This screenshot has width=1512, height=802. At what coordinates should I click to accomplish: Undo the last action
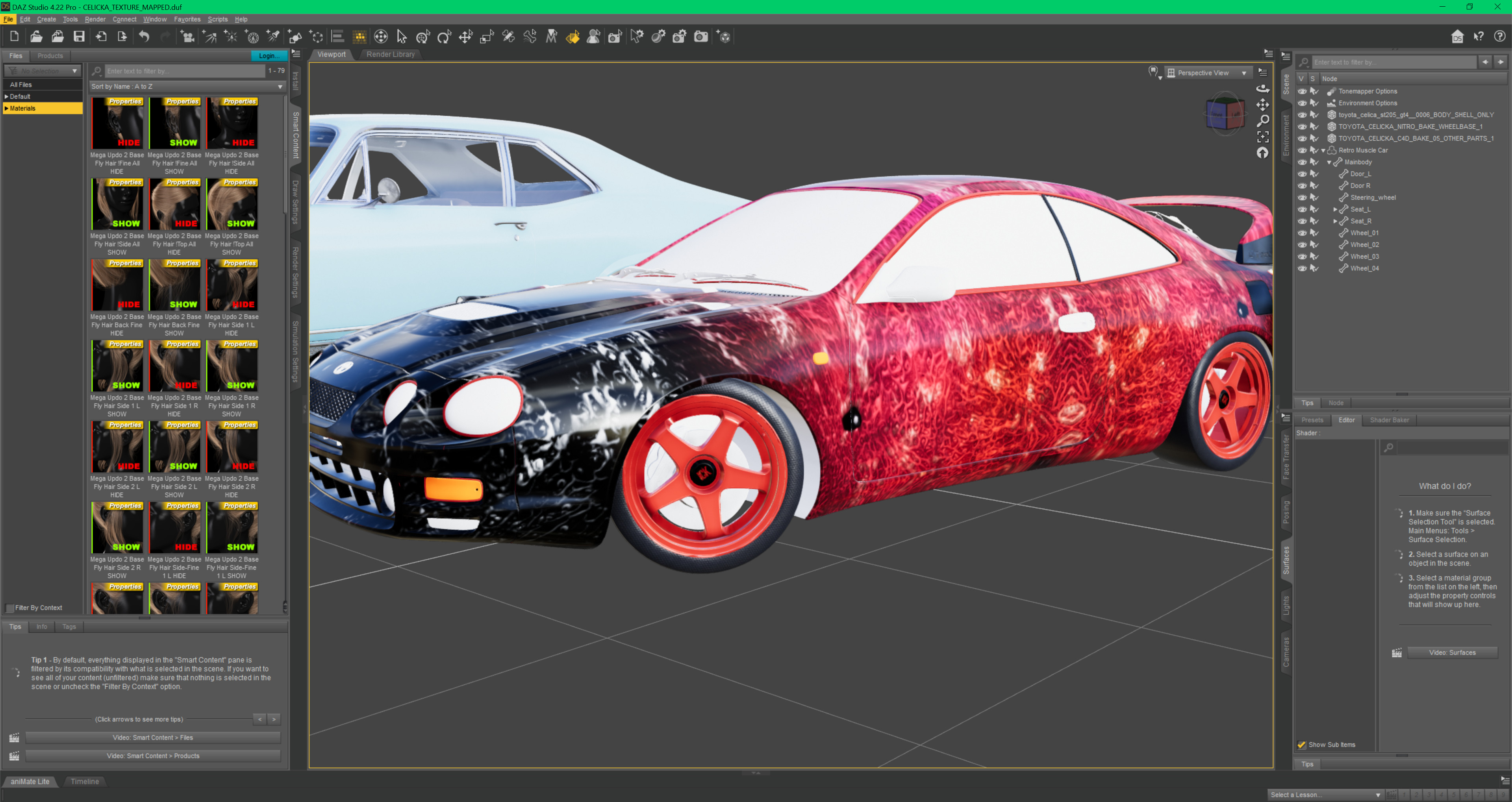(x=144, y=37)
